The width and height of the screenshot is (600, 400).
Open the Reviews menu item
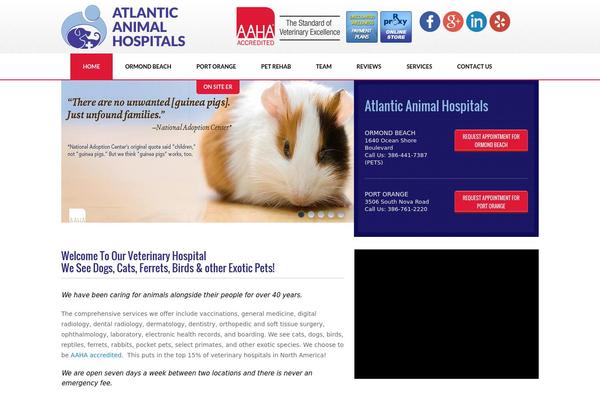(369, 67)
